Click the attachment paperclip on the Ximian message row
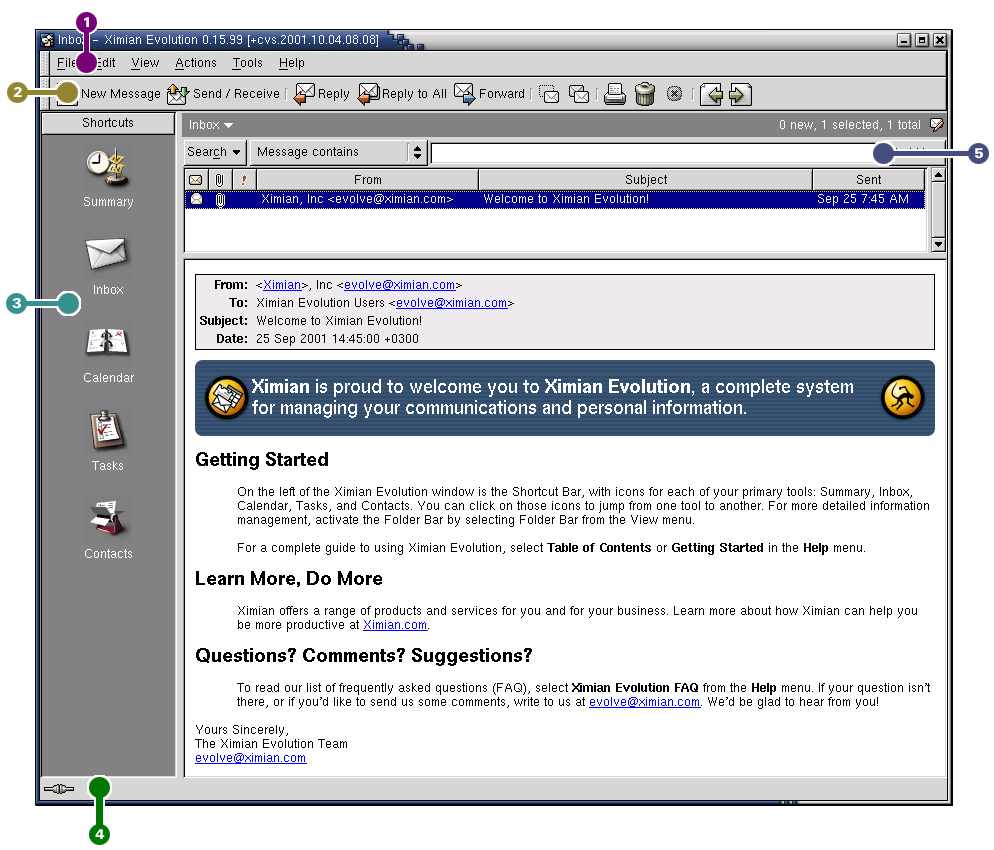This screenshot has width=994, height=850. [220, 200]
